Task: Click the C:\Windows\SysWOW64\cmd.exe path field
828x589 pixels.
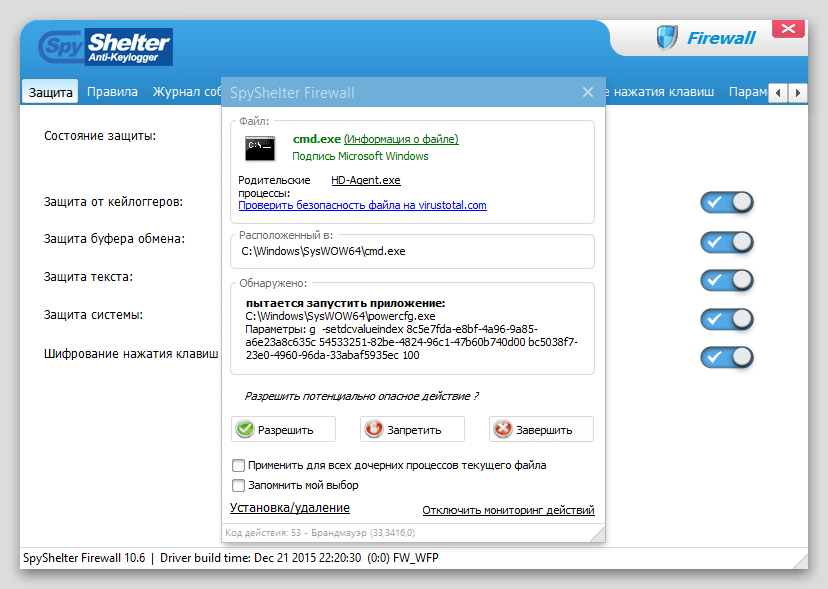Action: click(x=412, y=251)
